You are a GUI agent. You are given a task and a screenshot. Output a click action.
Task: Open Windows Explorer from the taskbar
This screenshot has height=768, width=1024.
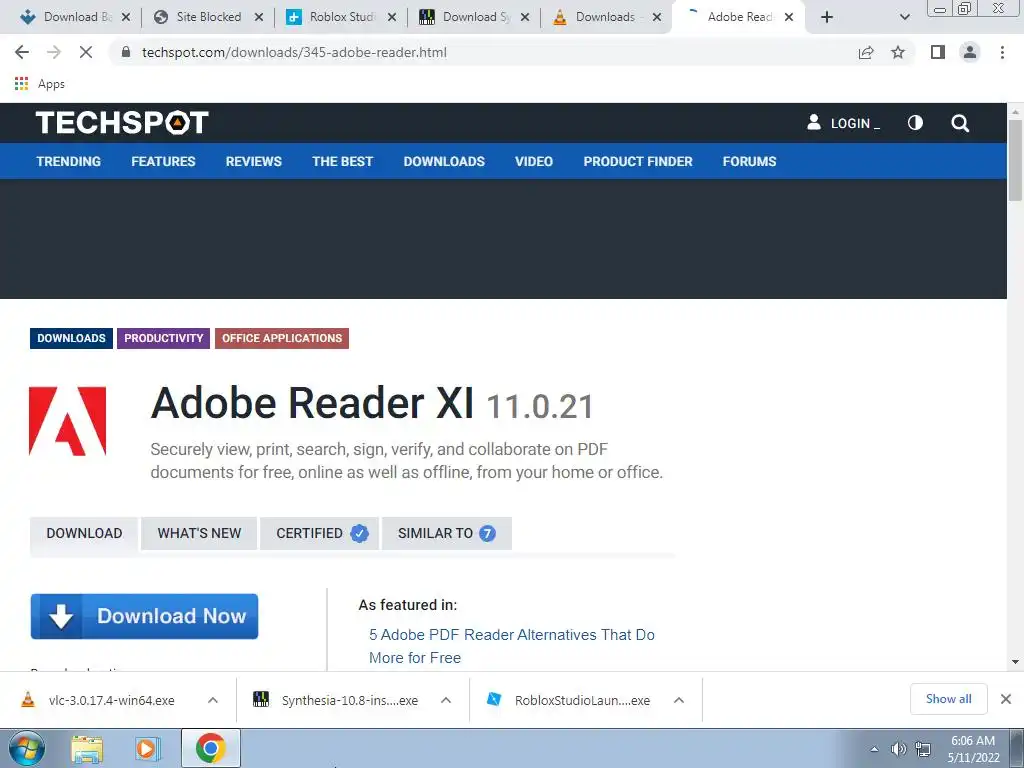pos(88,748)
